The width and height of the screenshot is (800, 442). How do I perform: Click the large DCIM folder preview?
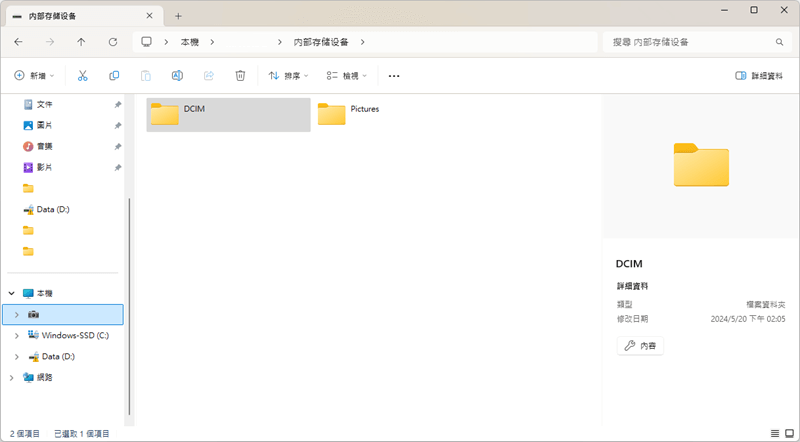pos(701,164)
